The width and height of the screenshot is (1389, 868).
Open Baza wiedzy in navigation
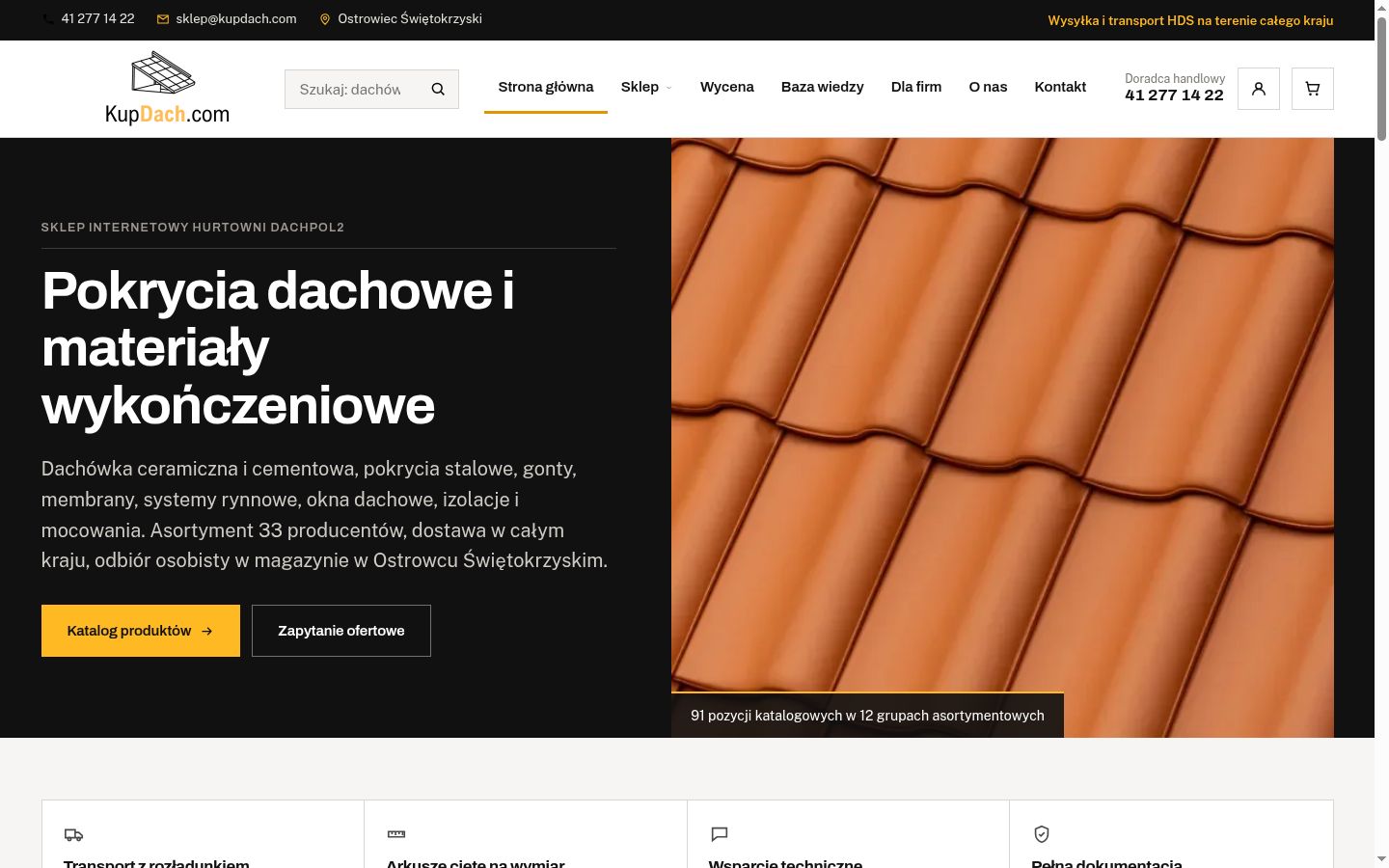pos(823,87)
